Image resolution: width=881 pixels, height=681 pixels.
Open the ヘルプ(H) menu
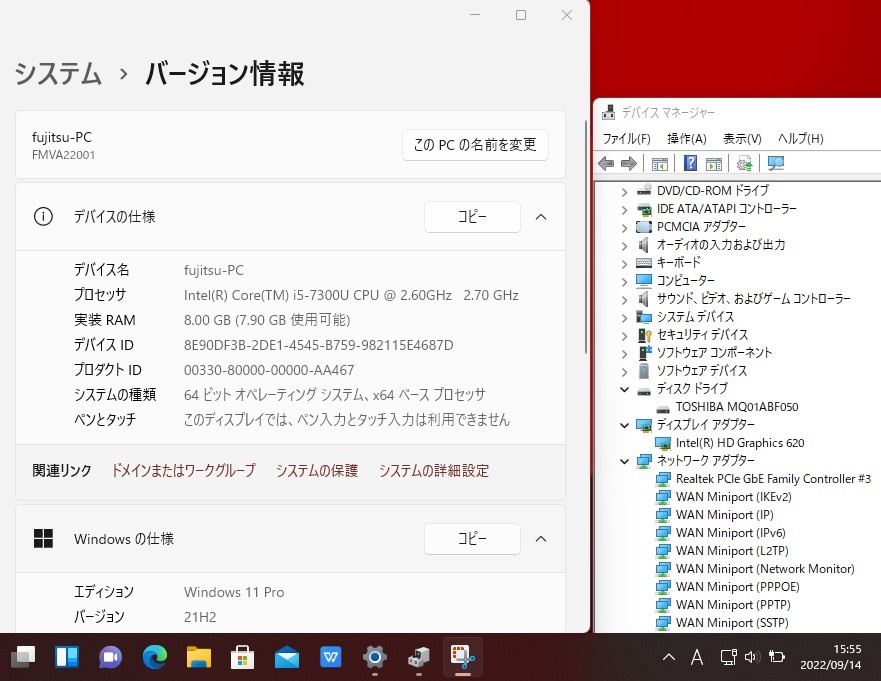[x=801, y=138]
